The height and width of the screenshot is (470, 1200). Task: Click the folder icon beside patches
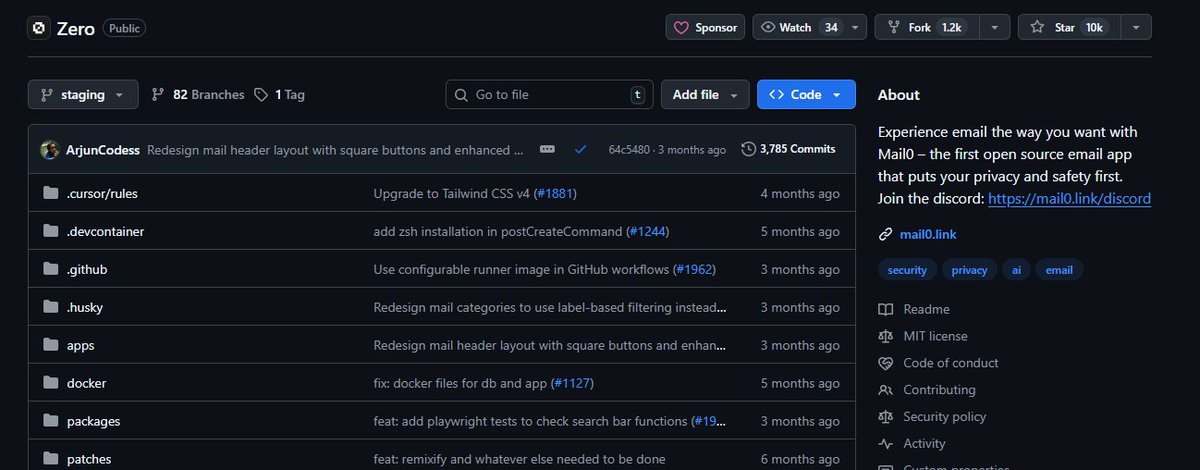point(50,459)
